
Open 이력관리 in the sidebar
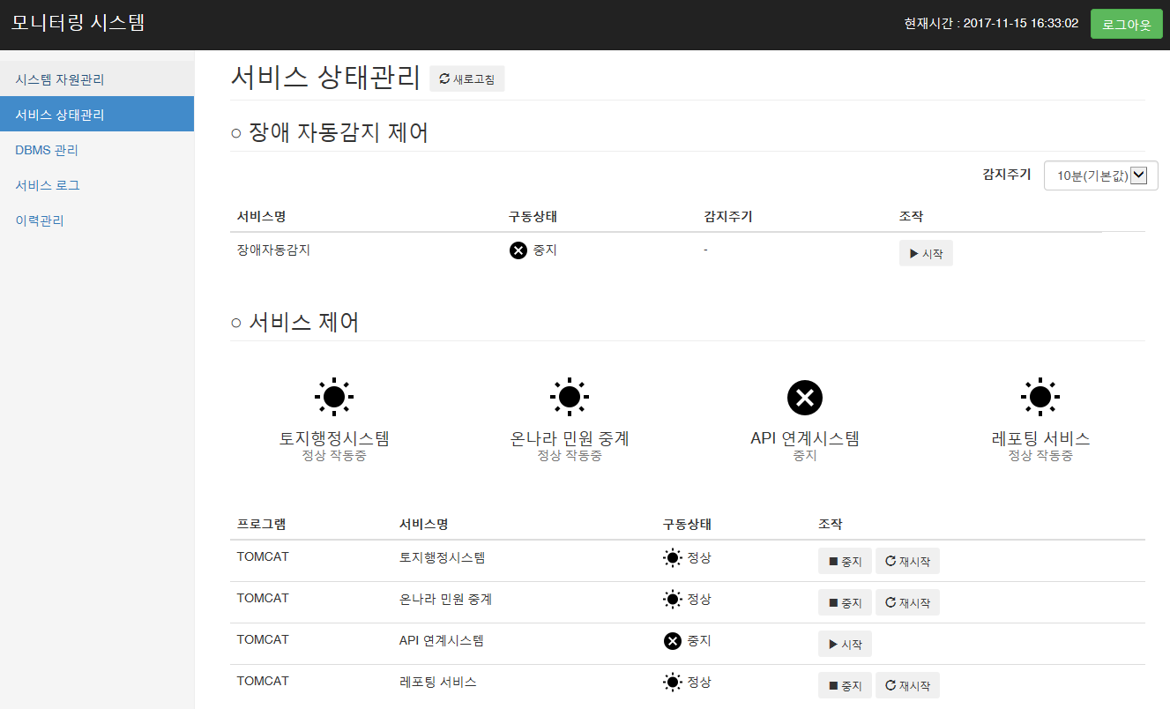click(97, 220)
